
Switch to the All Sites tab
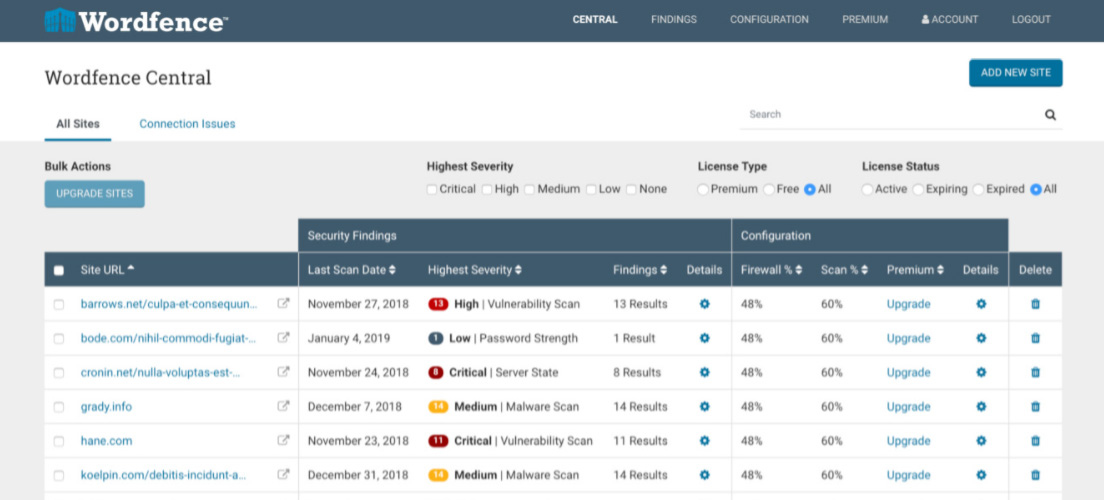[77, 123]
